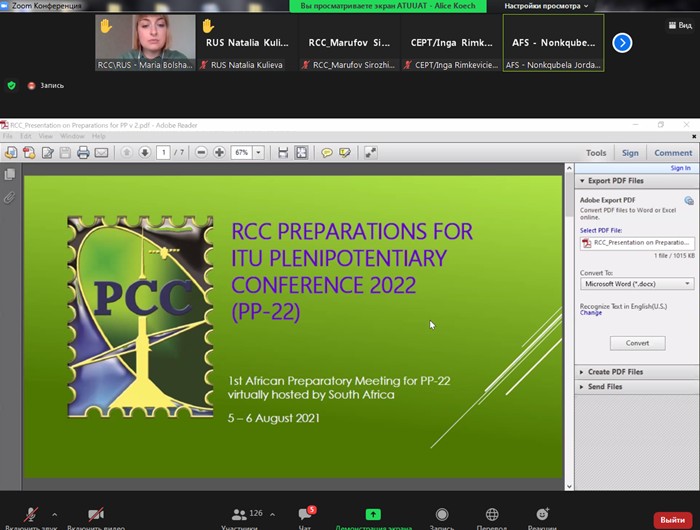Image resolution: width=700 pixels, height=530 pixels.
Task: Click the edit/sign document toolbar icon
Action: click(x=47, y=153)
